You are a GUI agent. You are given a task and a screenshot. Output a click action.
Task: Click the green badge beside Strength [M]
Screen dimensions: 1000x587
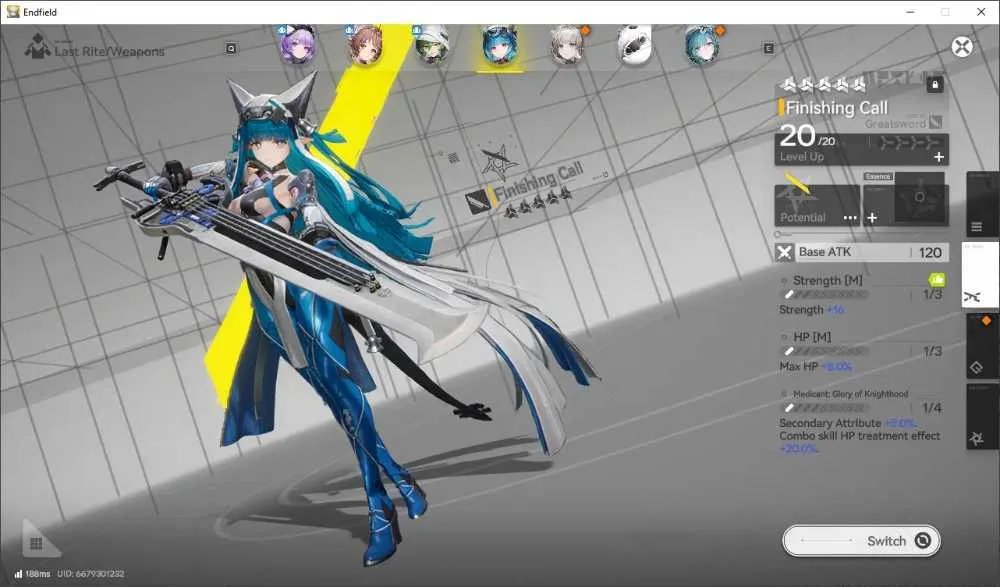(x=936, y=279)
